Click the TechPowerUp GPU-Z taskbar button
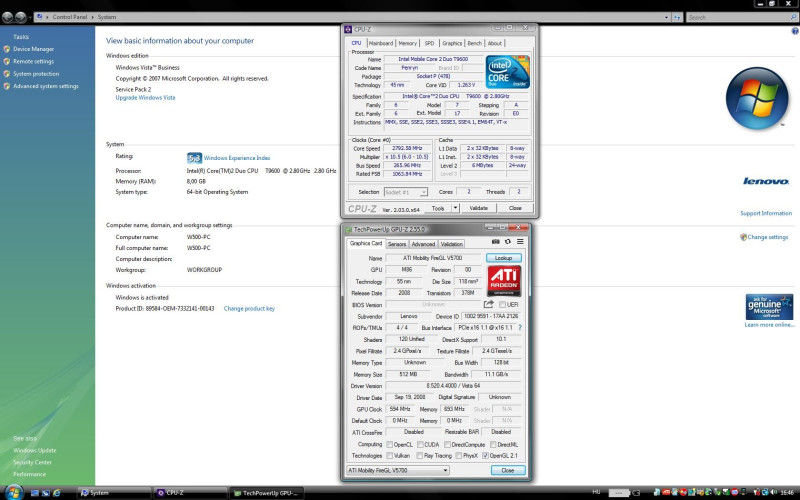Screen dimensions: 800x500 click(267, 493)
